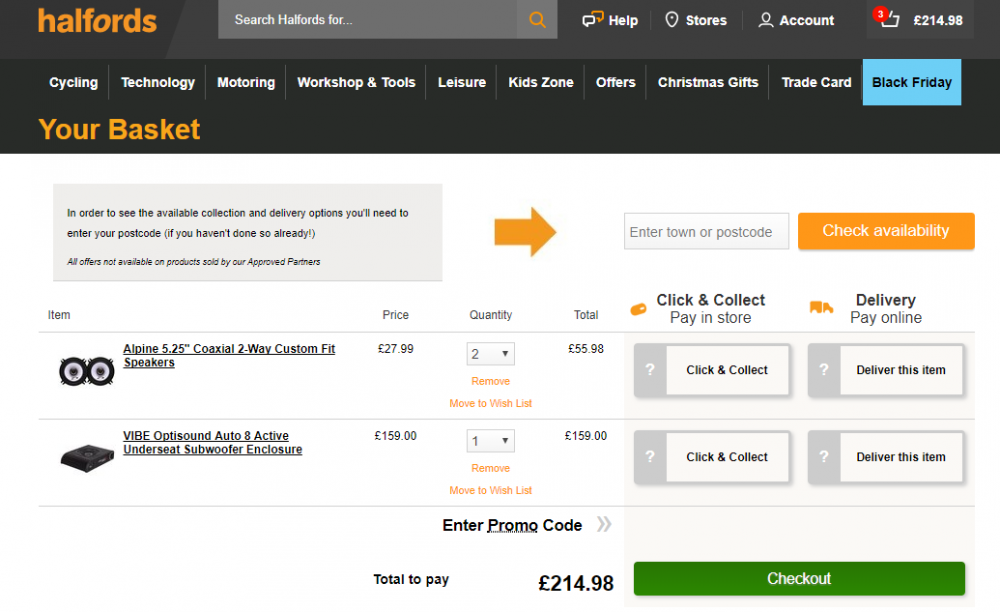Click the Click & Collect tag icon
Viewport: 1000px width, 612px height.
point(638,309)
